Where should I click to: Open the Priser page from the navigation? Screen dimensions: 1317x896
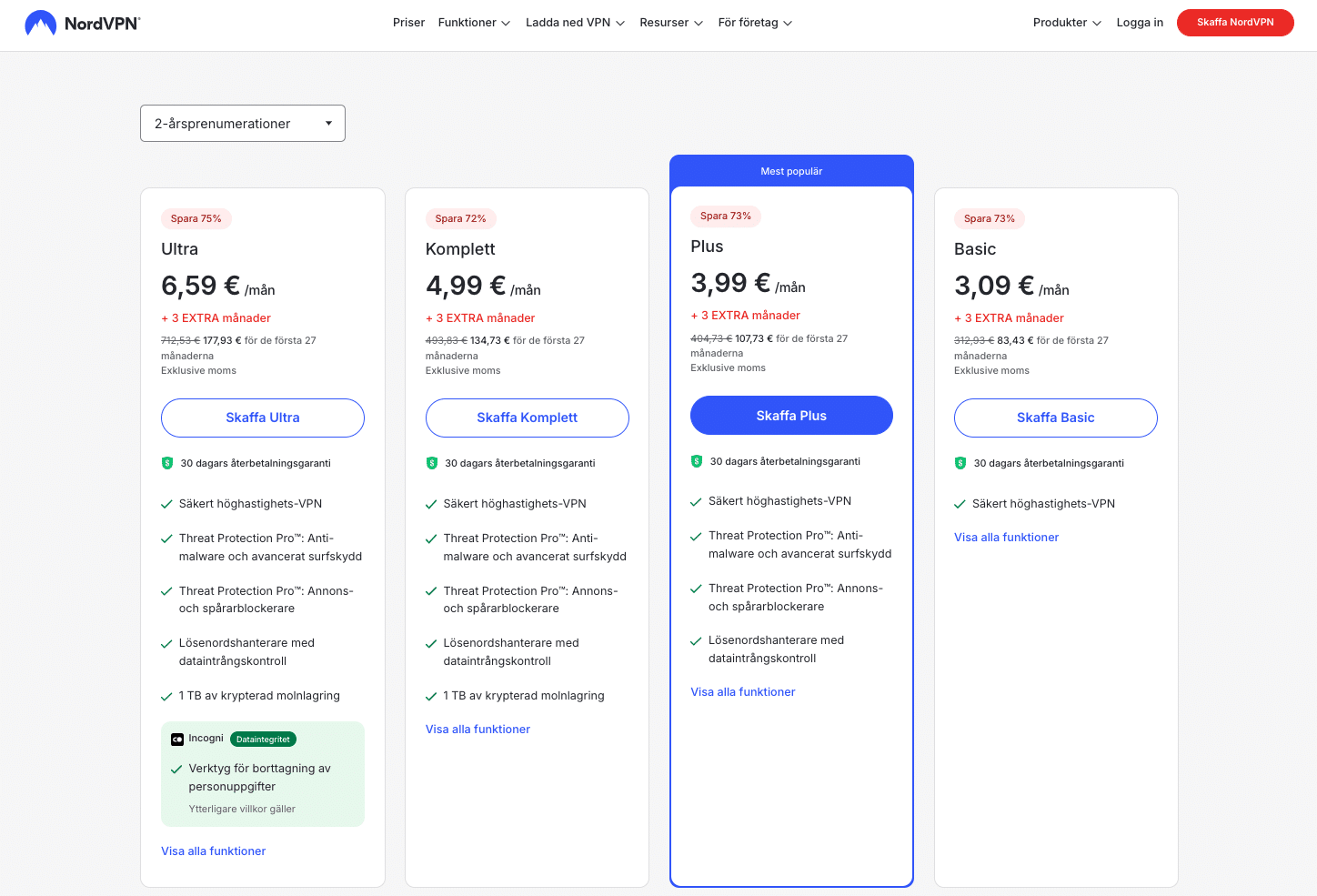pyautogui.click(x=408, y=23)
